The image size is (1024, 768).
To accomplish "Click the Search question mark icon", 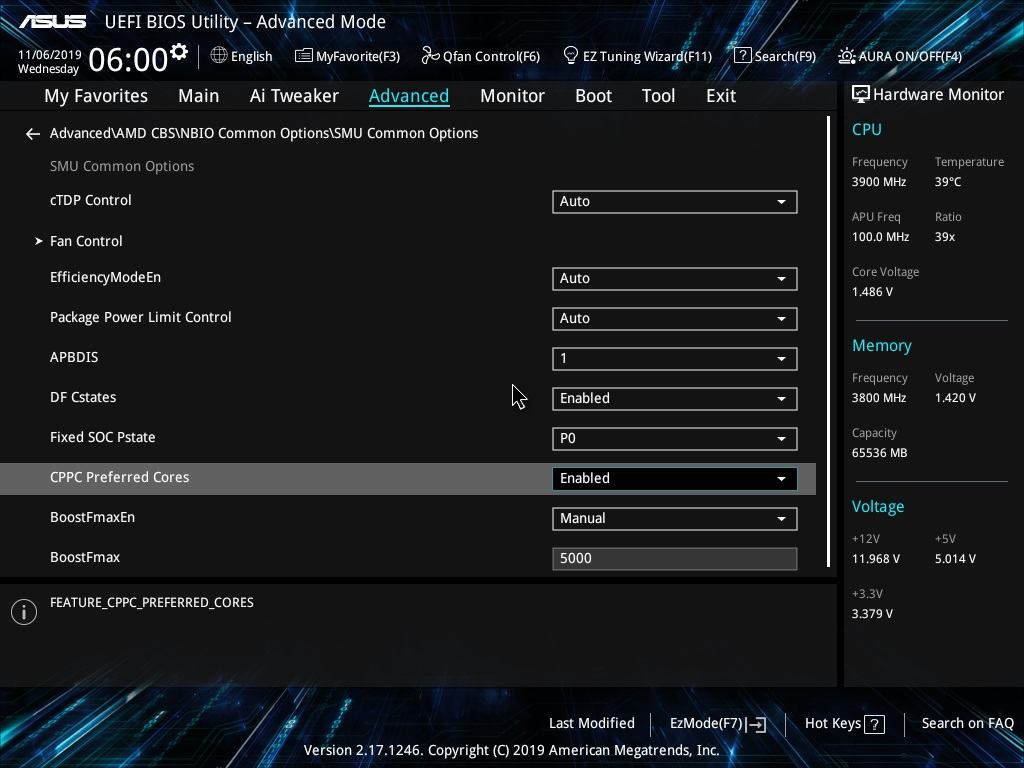I will click(x=743, y=56).
